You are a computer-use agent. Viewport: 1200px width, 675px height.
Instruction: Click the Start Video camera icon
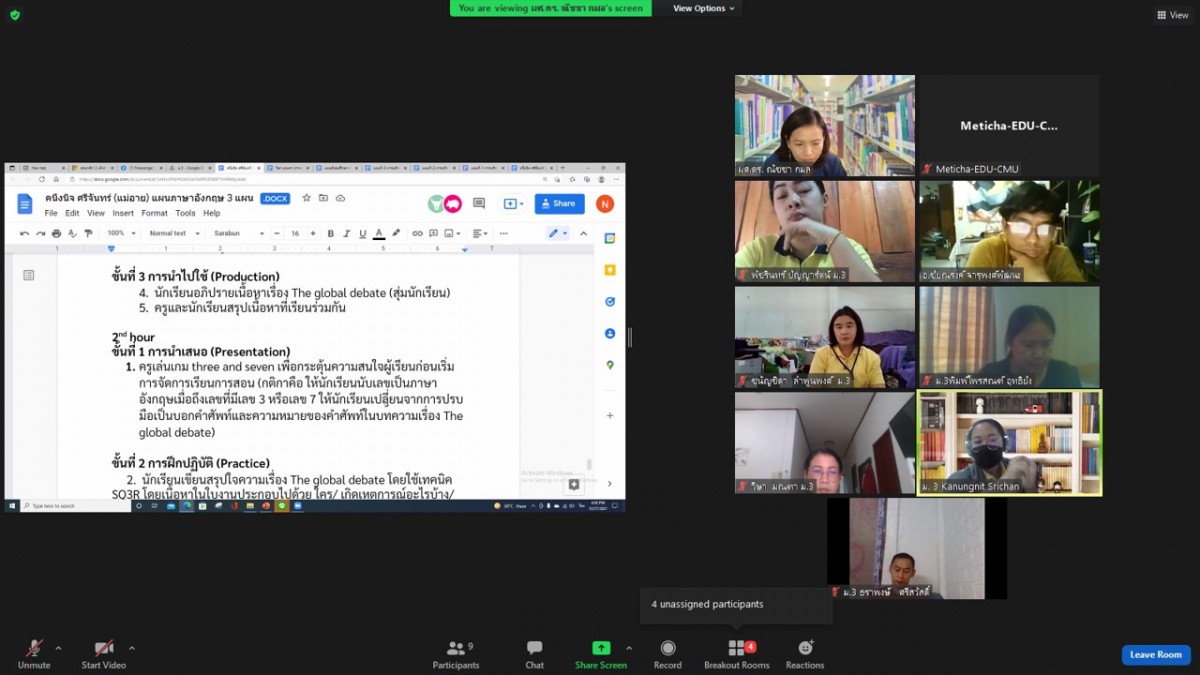tap(104, 648)
